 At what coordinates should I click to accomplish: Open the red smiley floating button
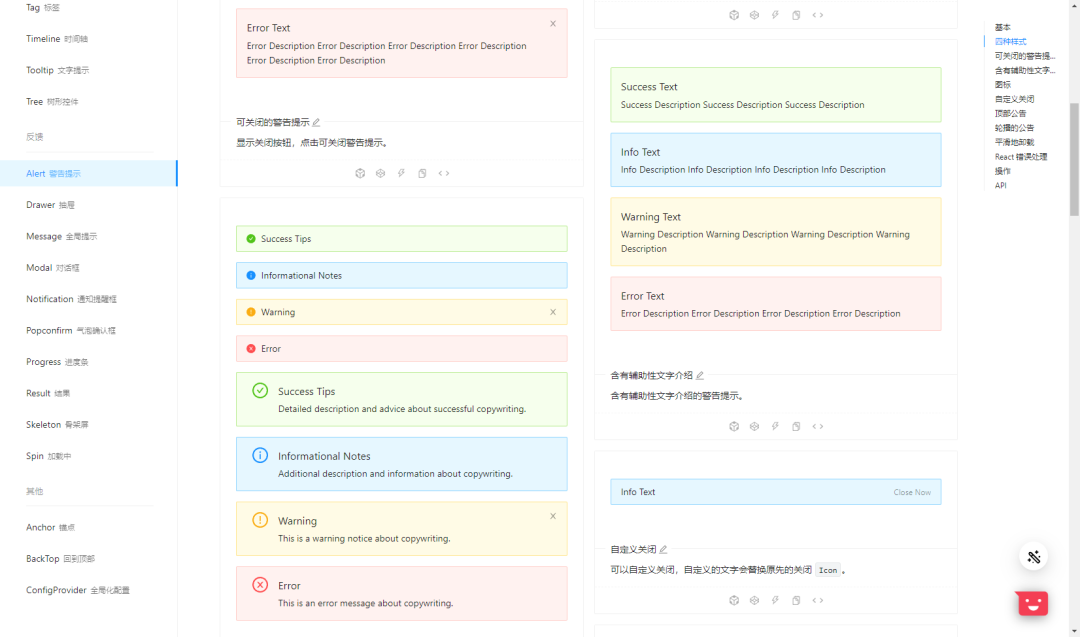[x=1032, y=603]
